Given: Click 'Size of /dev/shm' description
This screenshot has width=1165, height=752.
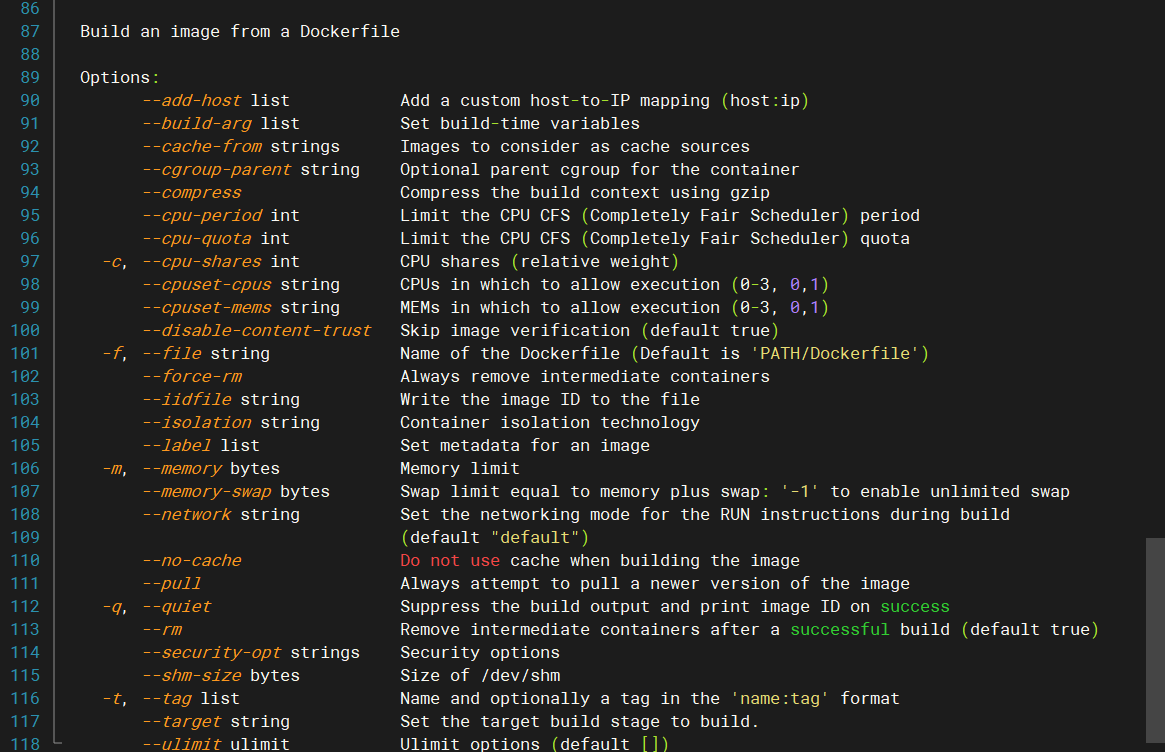Looking at the screenshot, I should 480,676.
